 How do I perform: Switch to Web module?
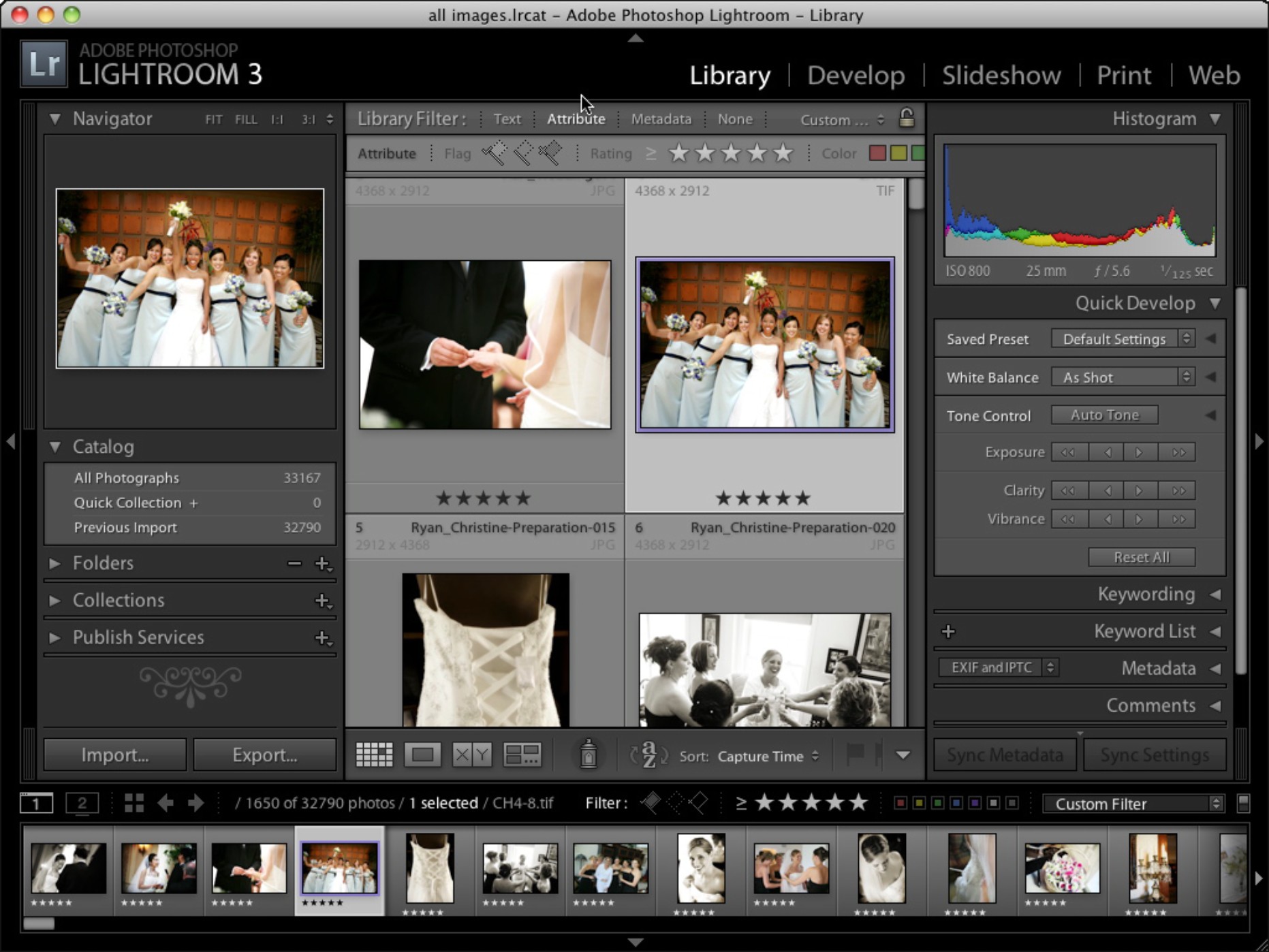(x=1214, y=75)
